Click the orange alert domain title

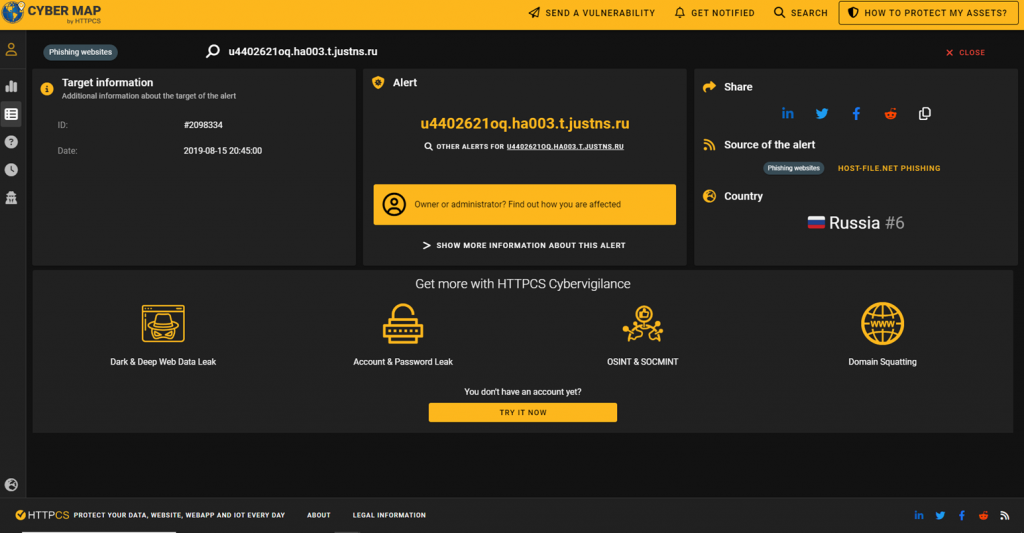(x=524, y=123)
